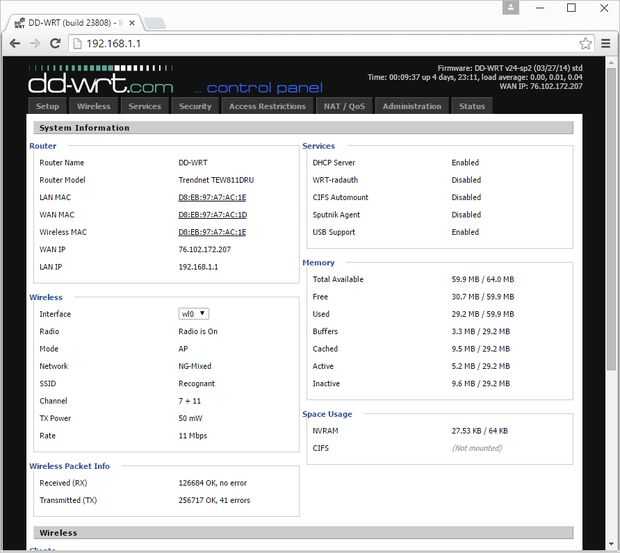Click the lower Wireless section header bar
Screen dimensions: 620x553
pos(303,532)
